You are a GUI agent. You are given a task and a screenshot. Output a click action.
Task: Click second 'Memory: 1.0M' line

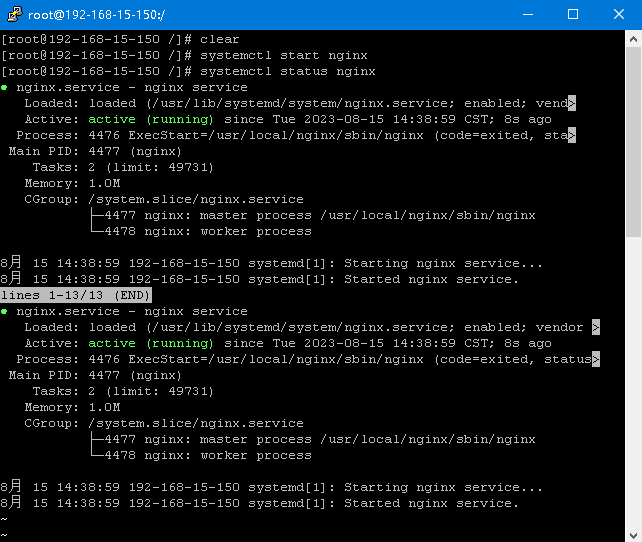tap(72, 407)
